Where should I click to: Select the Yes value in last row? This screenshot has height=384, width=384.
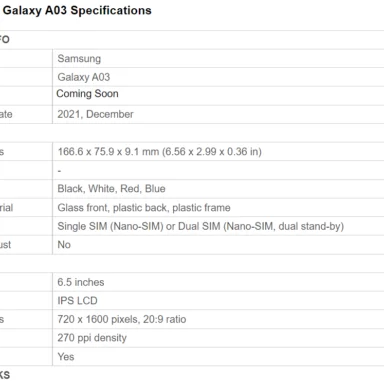coord(66,357)
